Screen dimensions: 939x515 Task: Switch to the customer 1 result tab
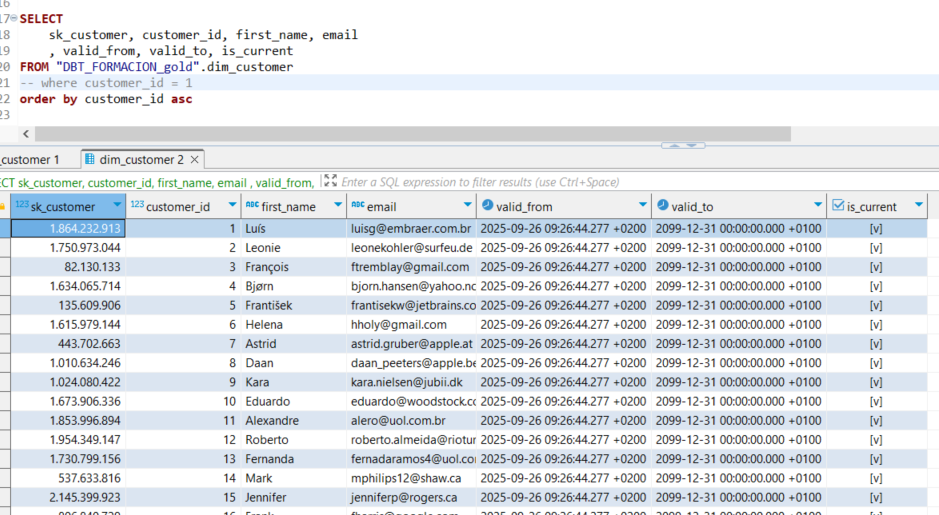[30, 159]
